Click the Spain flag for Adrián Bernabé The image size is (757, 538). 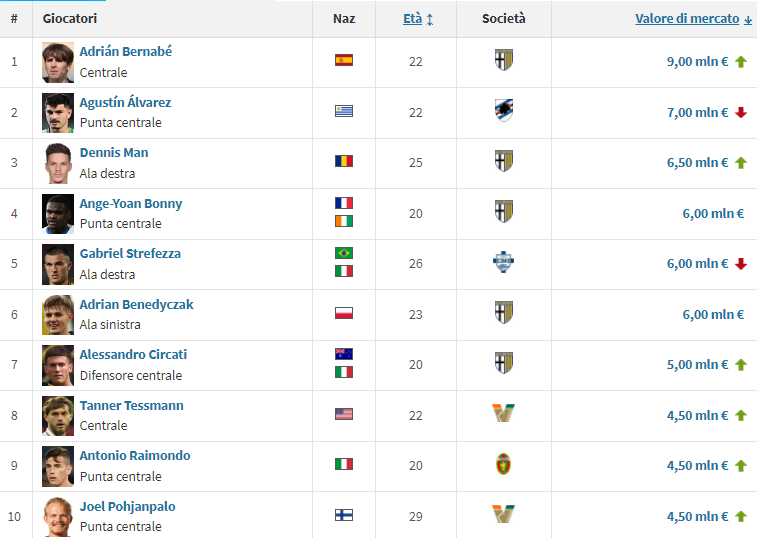coord(344,60)
